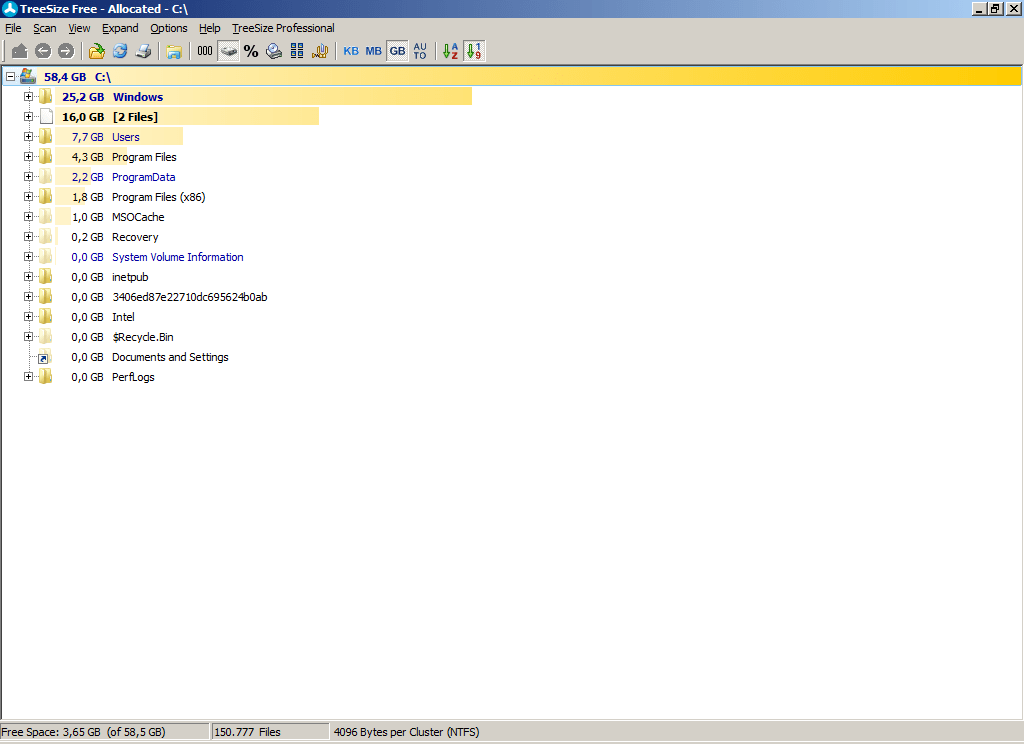
Task: Expand System Volume Information node
Action: tap(28, 257)
